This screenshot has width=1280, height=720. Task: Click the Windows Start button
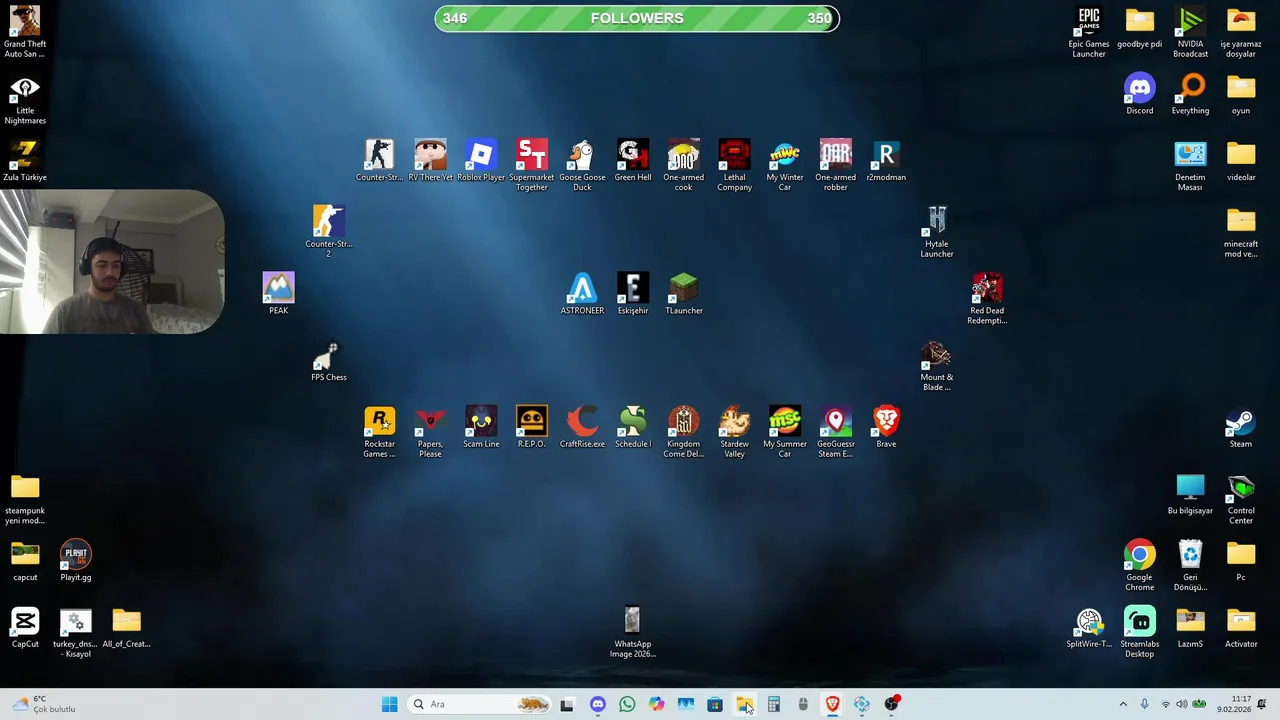coord(390,705)
